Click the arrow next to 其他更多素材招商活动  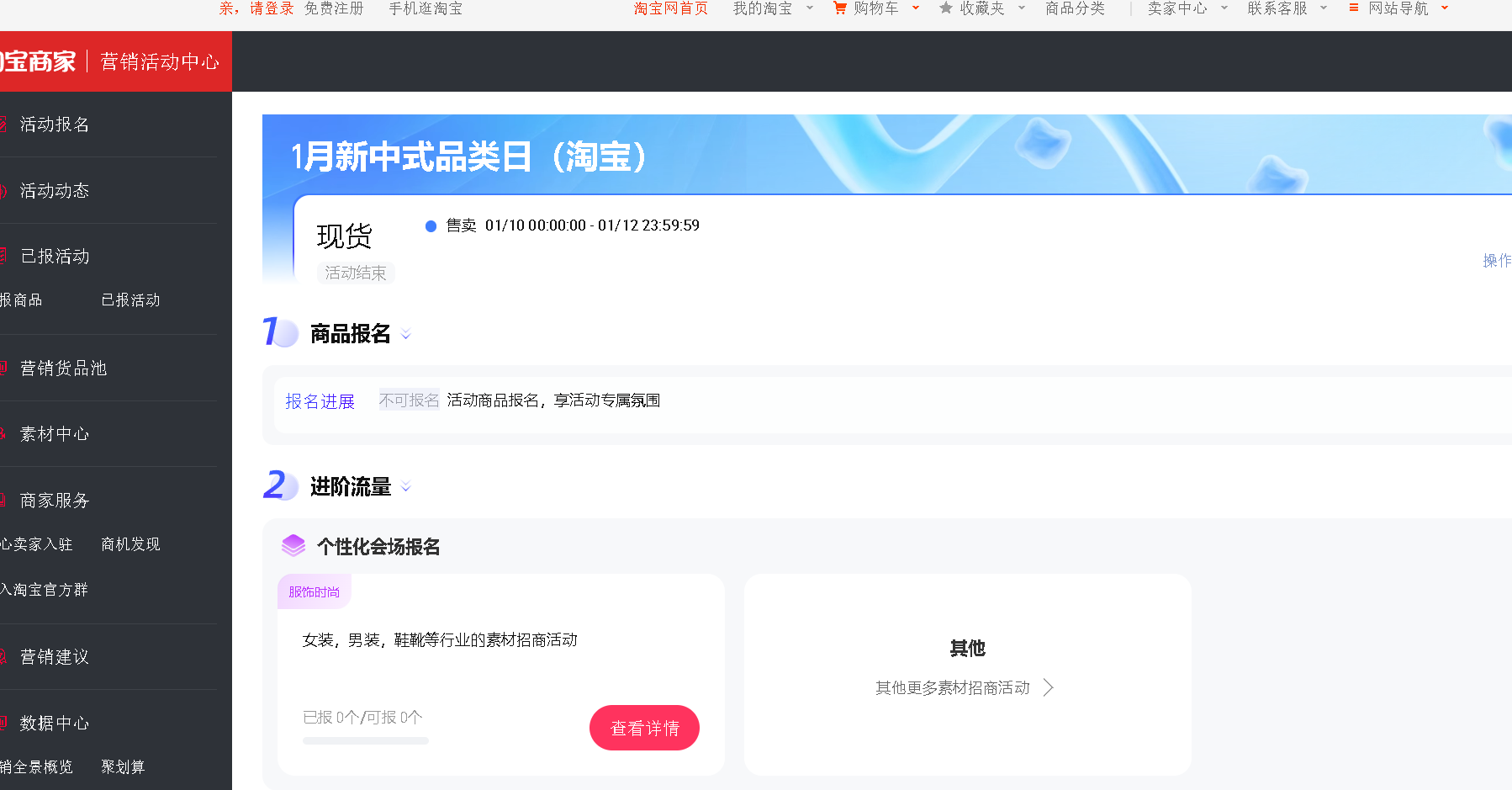pos(1049,687)
